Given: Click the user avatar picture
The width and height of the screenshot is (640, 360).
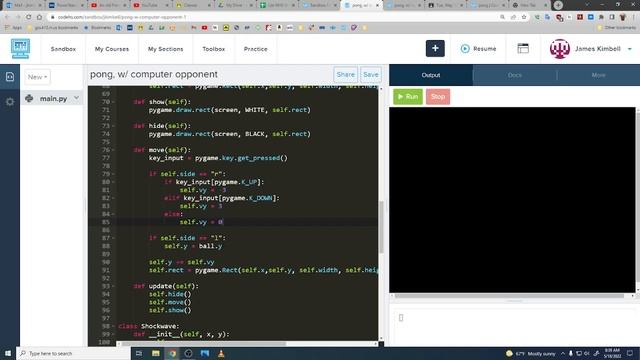Looking at the screenshot, I should (560, 49).
